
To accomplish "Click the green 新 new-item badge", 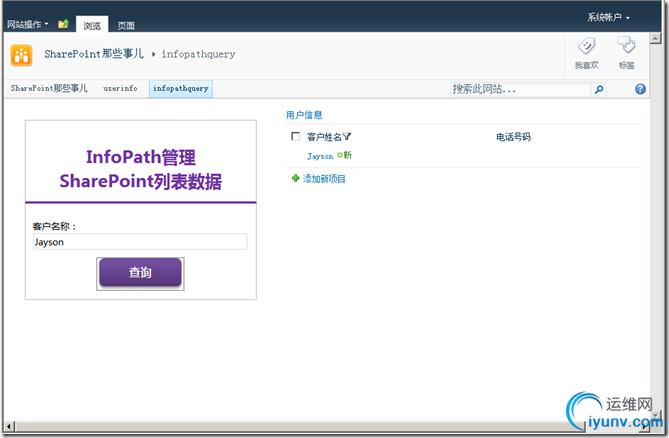I will pos(344,155).
